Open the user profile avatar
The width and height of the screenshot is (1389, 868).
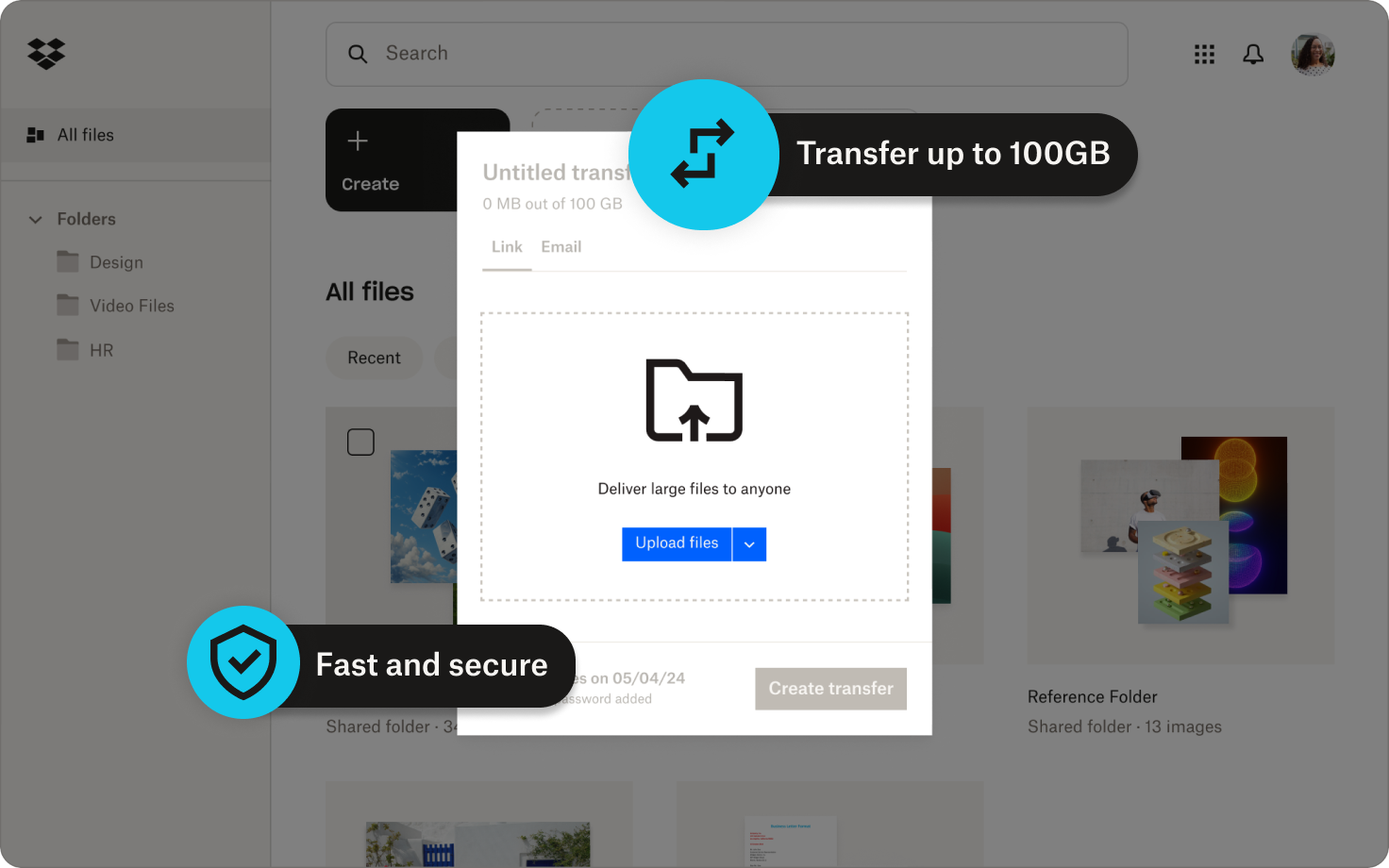(x=1313, y=55)
